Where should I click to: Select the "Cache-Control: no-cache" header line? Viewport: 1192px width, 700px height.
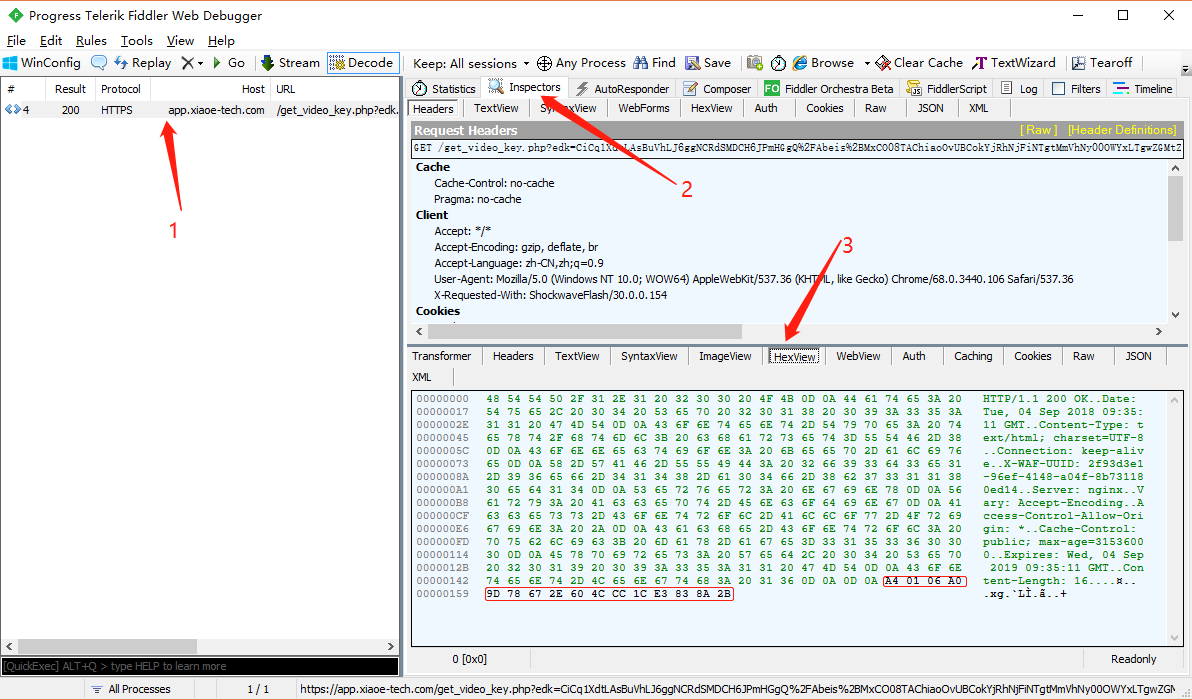494,183
